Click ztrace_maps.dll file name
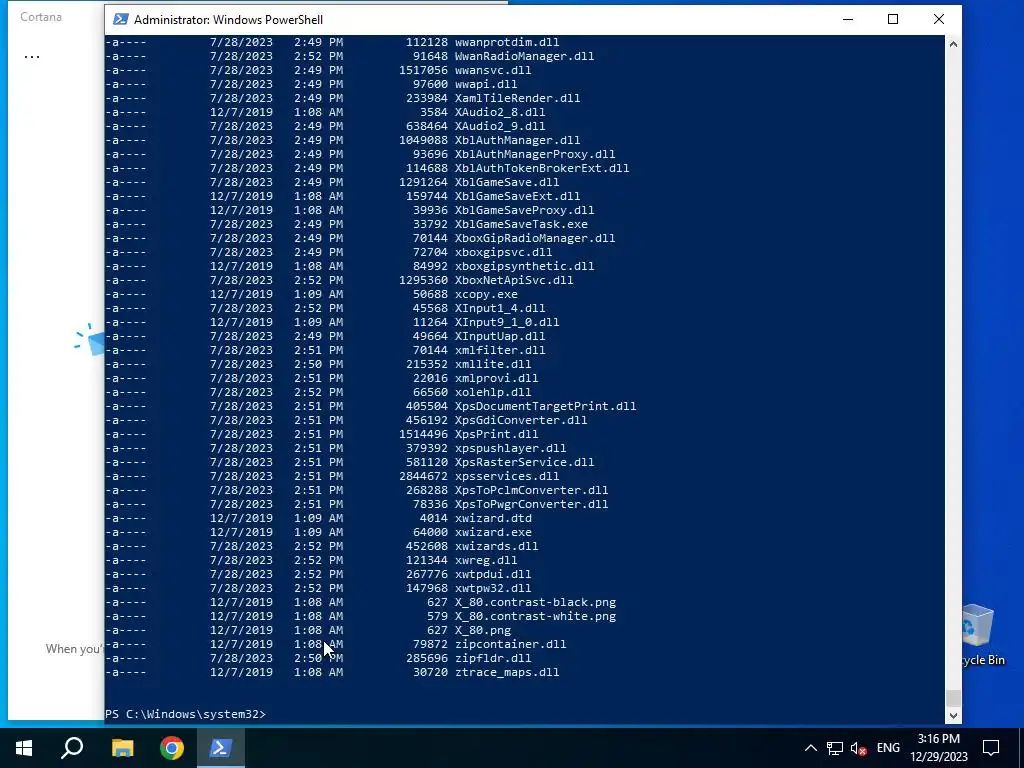 click(x=507, y=673)
